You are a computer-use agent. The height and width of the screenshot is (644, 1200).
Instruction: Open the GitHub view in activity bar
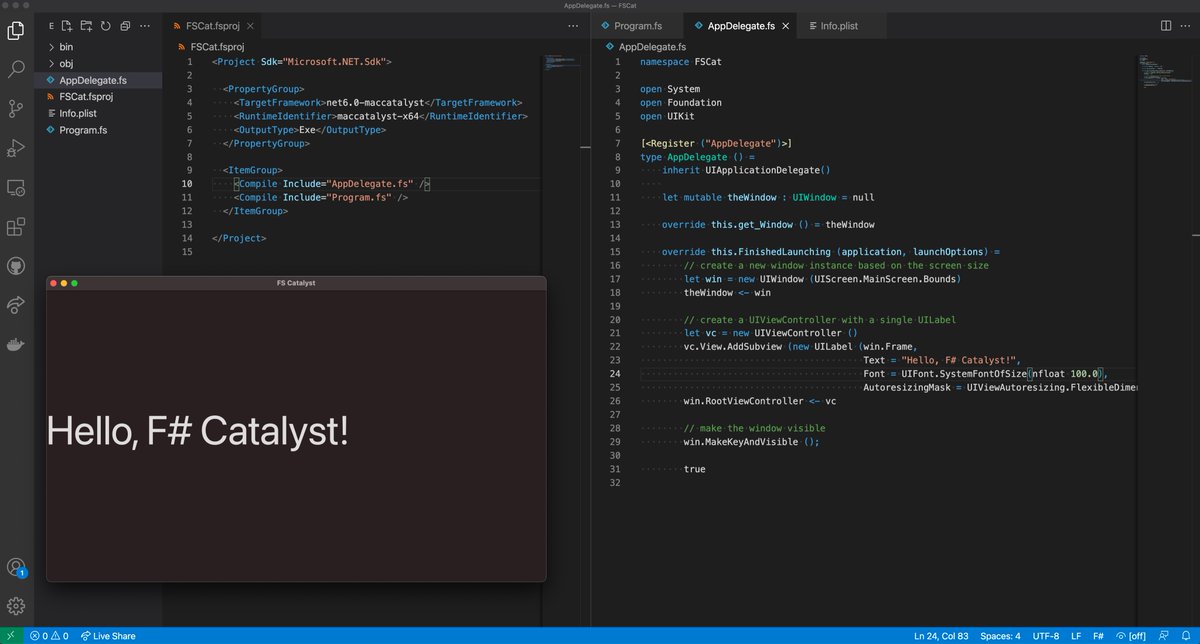(x=16, y=266)
